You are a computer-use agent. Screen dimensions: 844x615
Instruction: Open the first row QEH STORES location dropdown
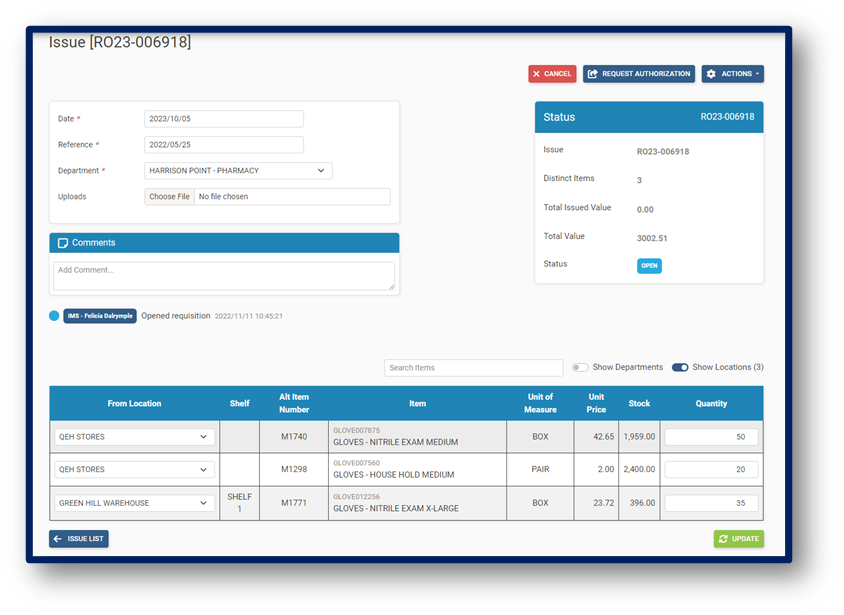[134, 437]
